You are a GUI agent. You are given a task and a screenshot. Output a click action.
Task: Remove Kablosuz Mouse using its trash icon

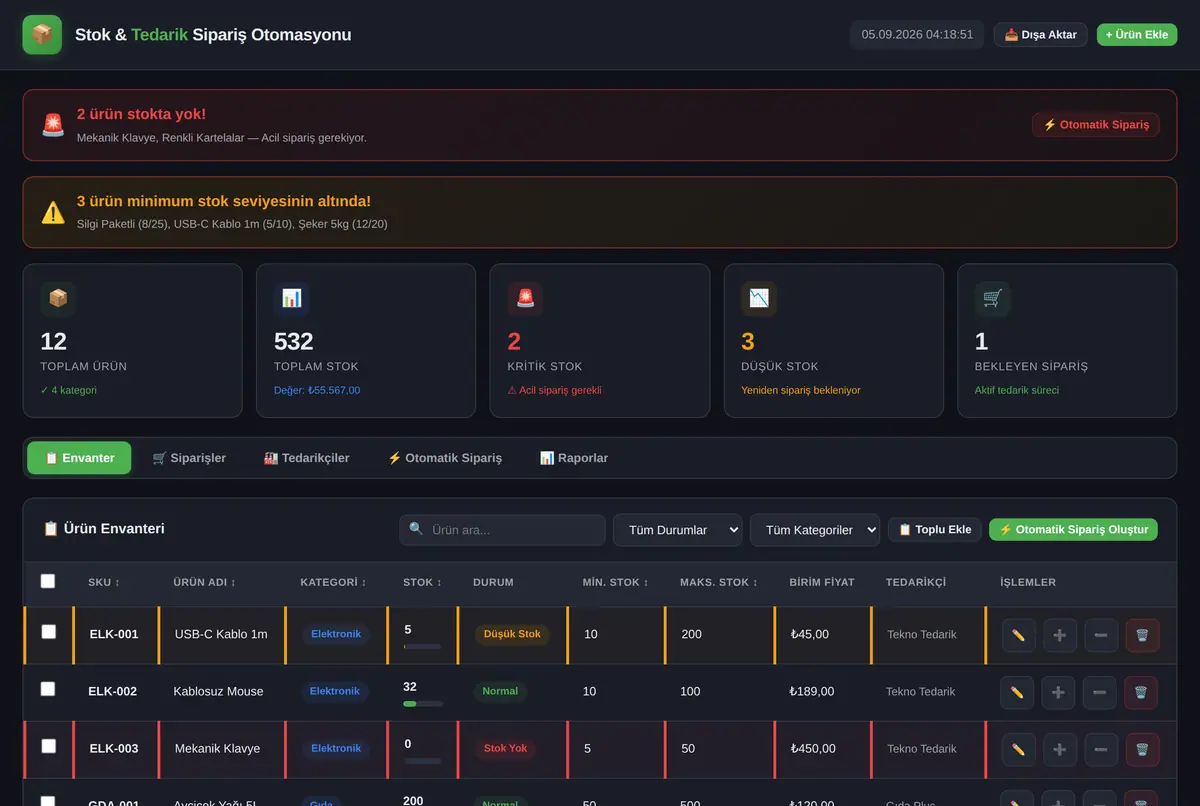click(1141, 692)
